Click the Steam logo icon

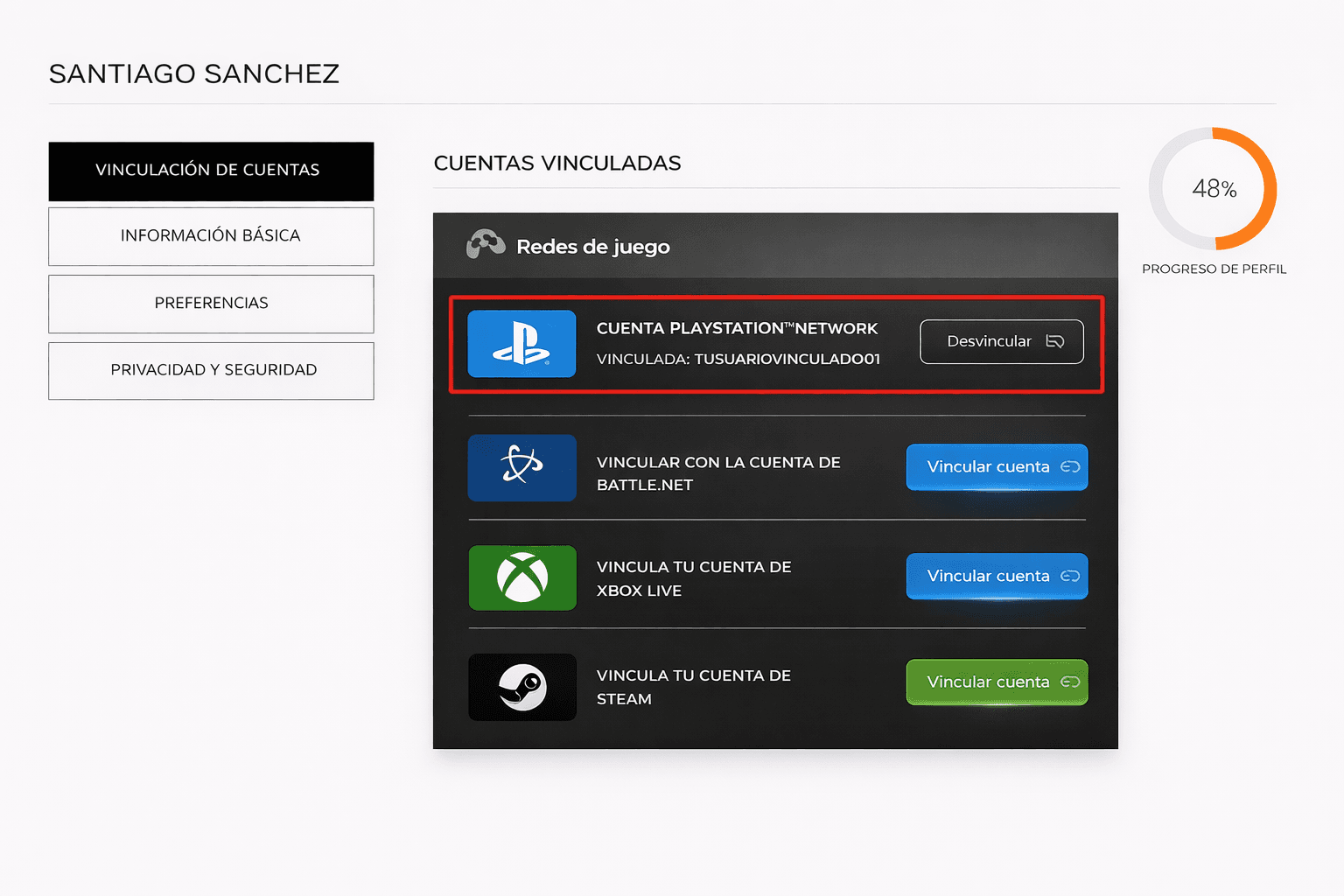pyautogui.click(x=522, y=687)
